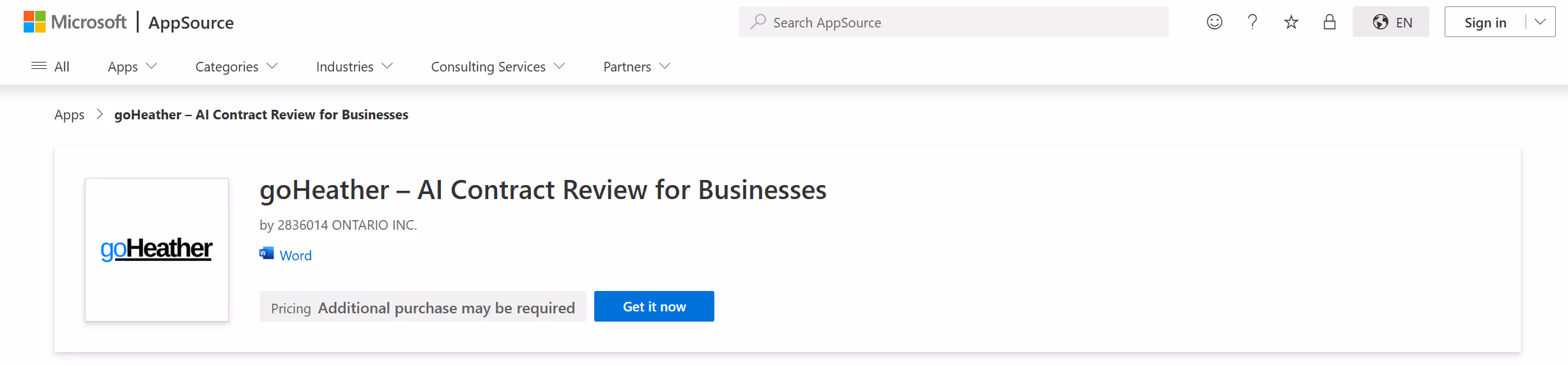This screenshot has height=365, width=1568.
Task: Expand the Partners menu
Action: tap(637, 66)
